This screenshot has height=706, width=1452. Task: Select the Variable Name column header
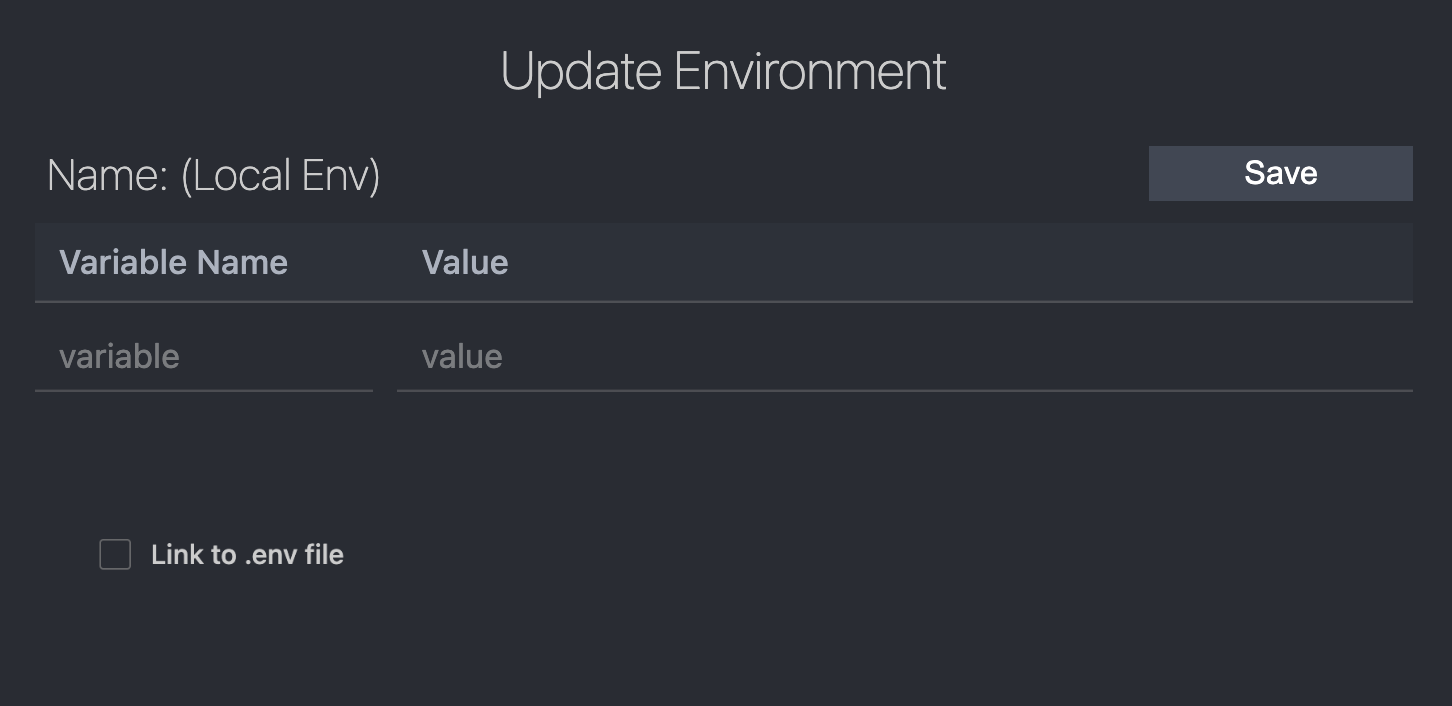coord(172,262)
